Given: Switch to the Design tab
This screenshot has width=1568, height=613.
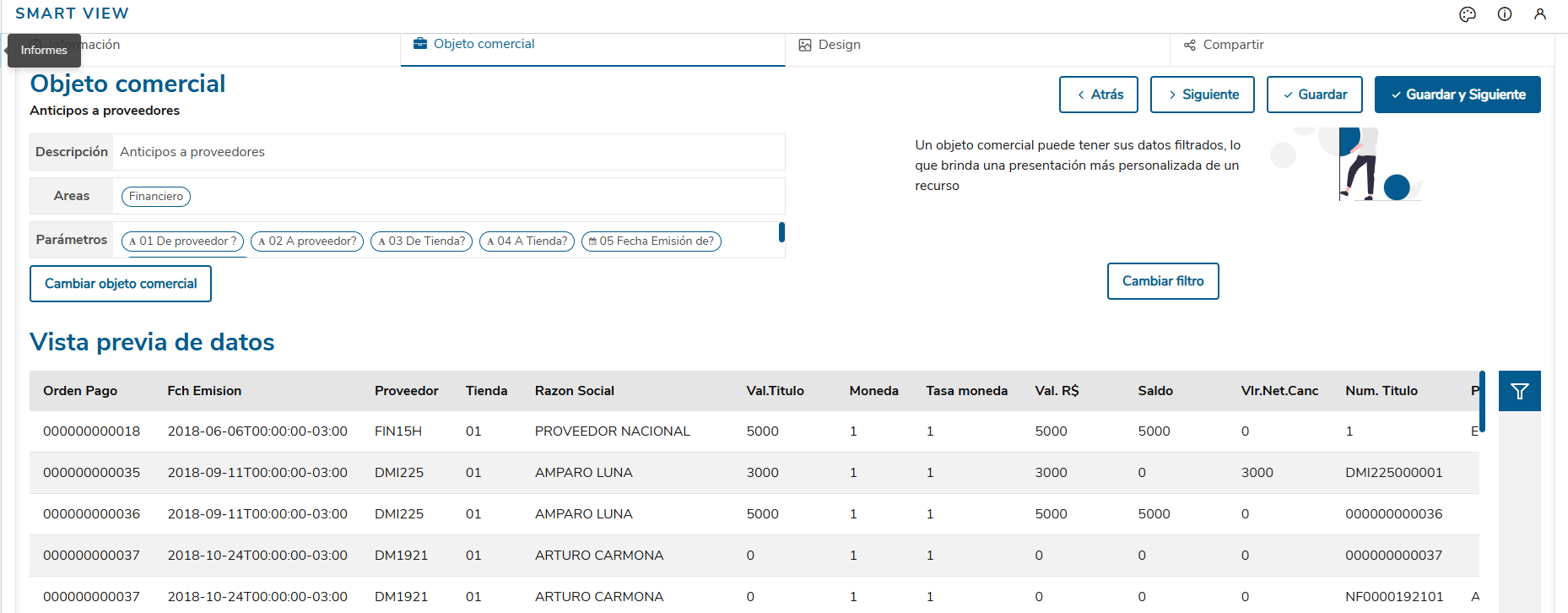Looking at the screenshot, I should (x=839, y=45).
